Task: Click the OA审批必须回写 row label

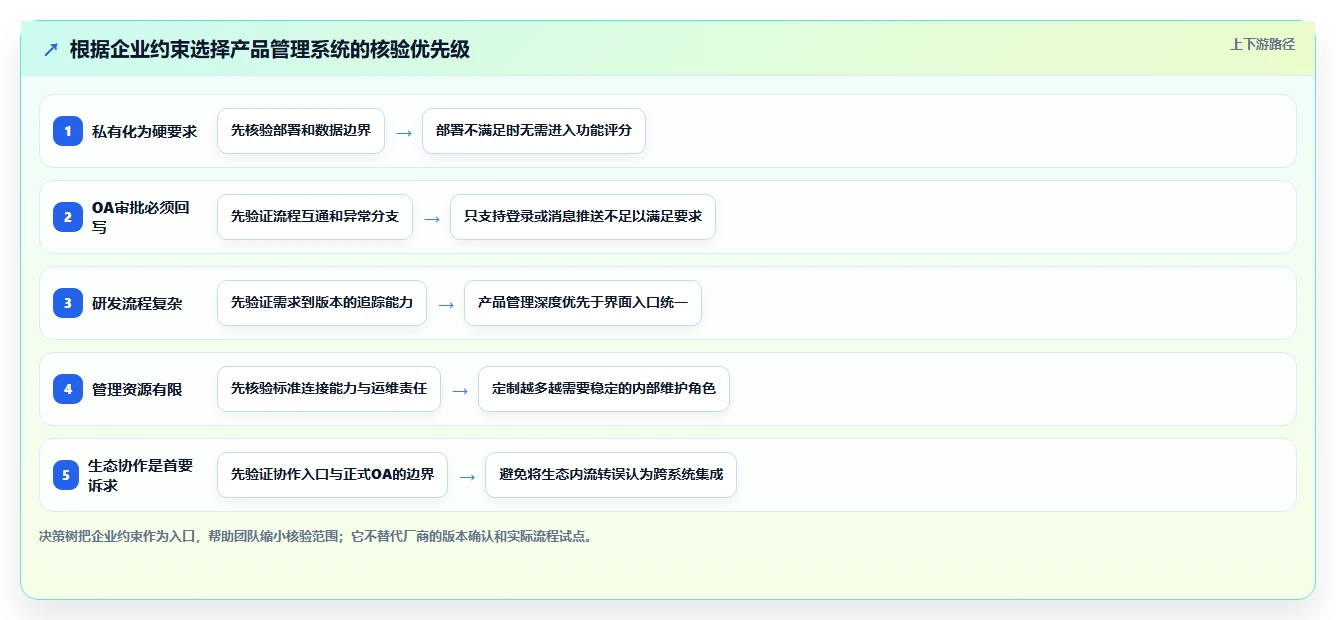Action: pos(141,217)
